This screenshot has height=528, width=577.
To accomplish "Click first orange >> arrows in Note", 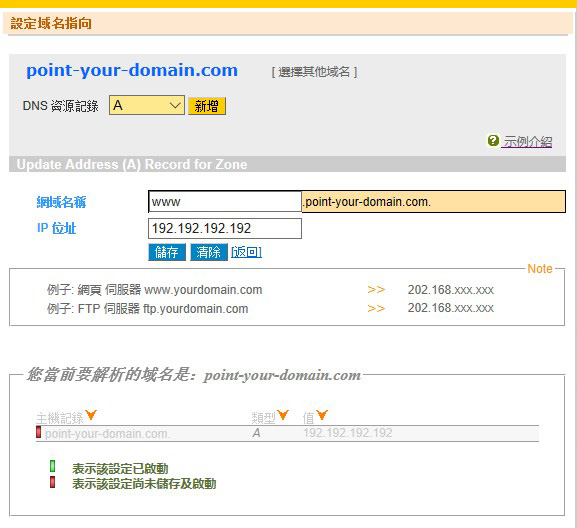I will click(376, 290).
